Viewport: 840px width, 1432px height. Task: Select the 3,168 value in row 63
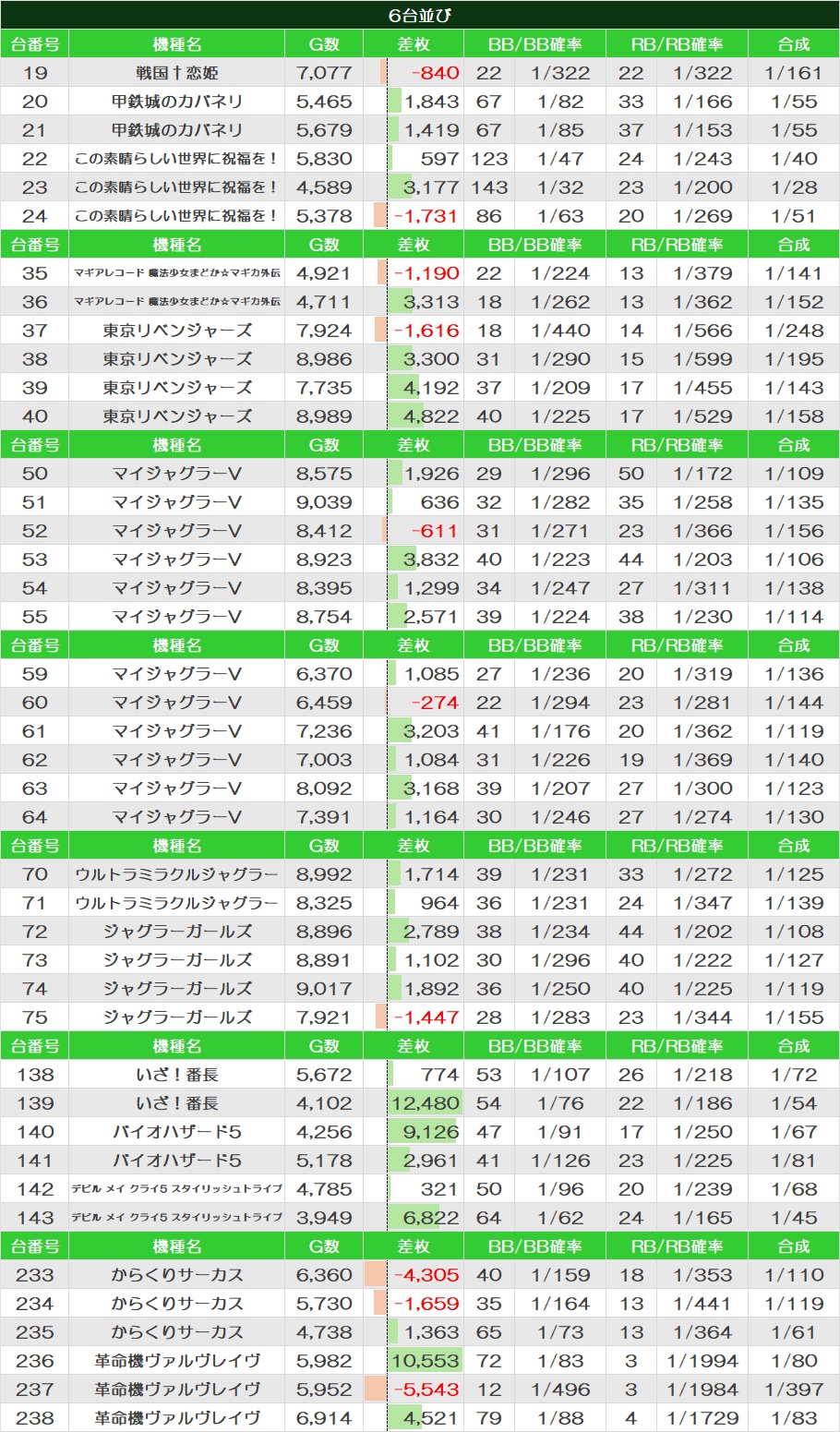coord(431,788)
